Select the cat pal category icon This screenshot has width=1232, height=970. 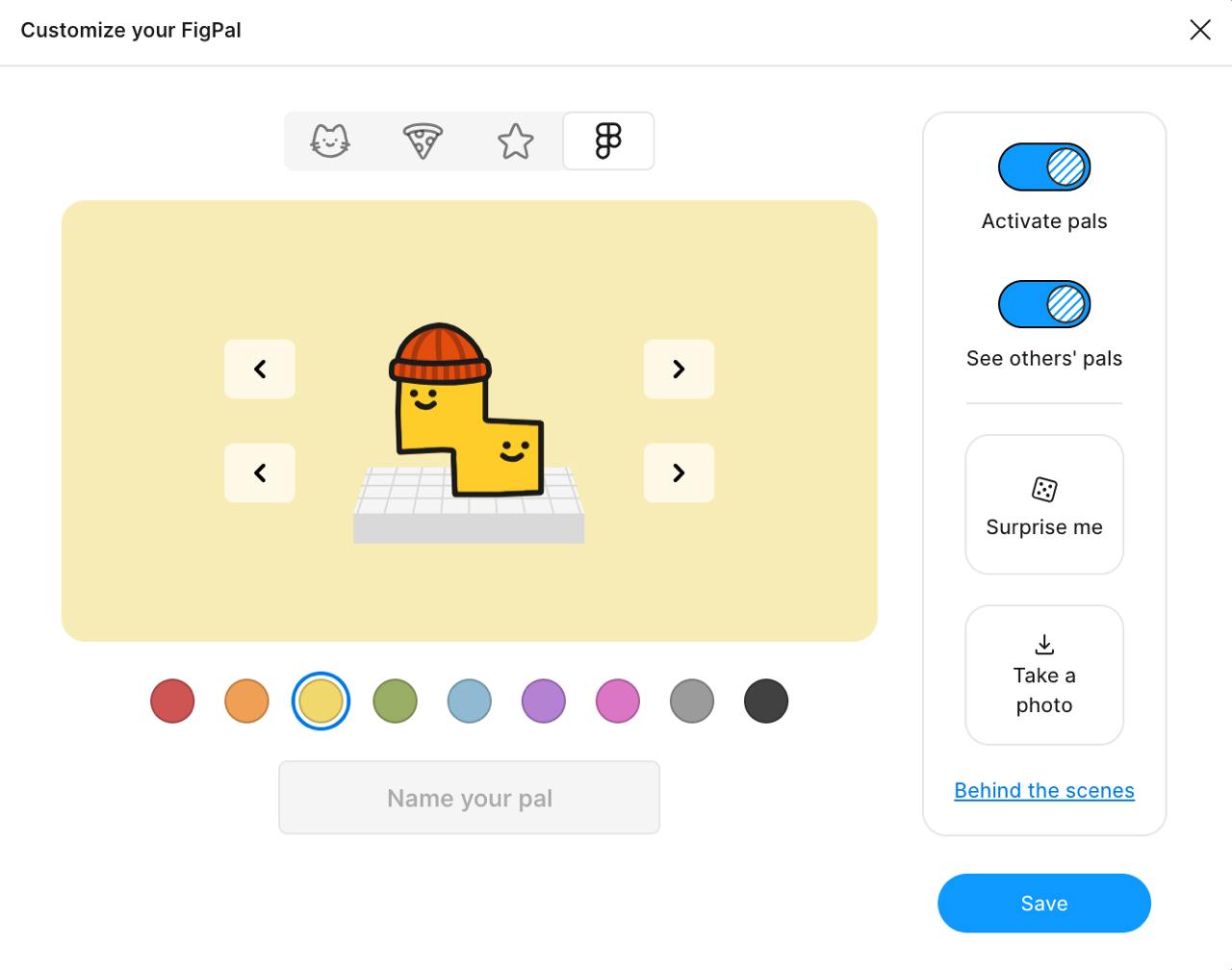tap(330, 141)
